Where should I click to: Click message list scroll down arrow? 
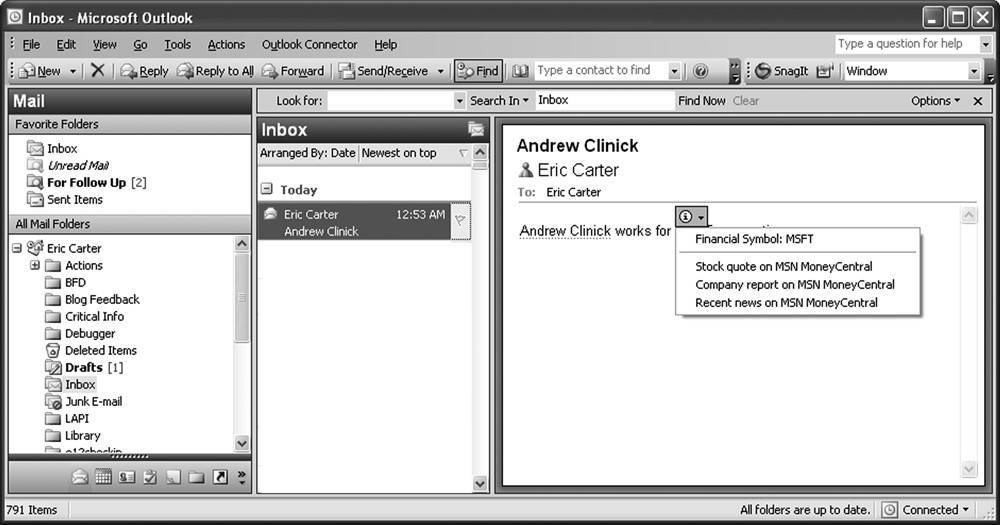click(x=480, y=484)
